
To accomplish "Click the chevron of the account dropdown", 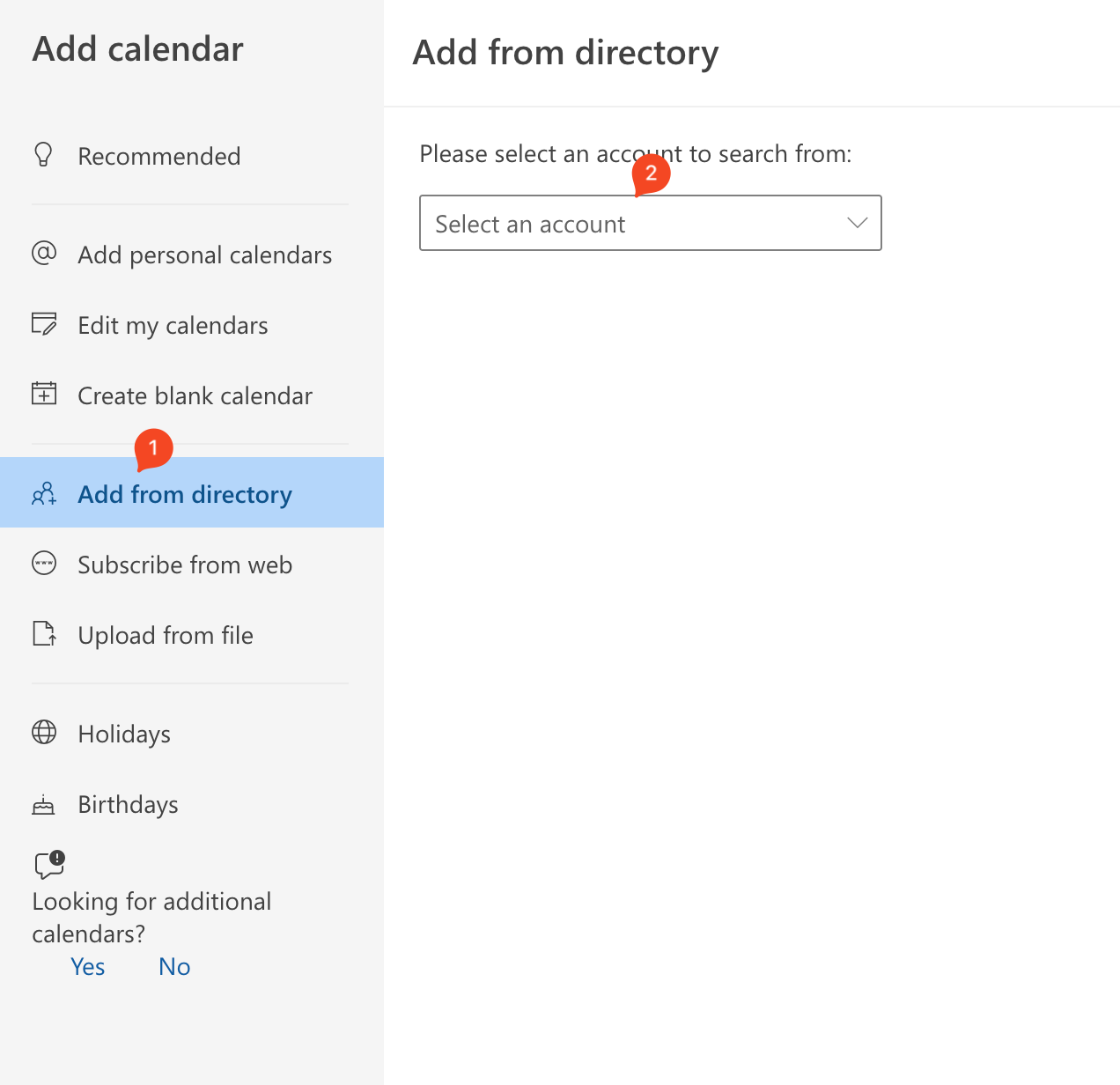I will point(858,223).
